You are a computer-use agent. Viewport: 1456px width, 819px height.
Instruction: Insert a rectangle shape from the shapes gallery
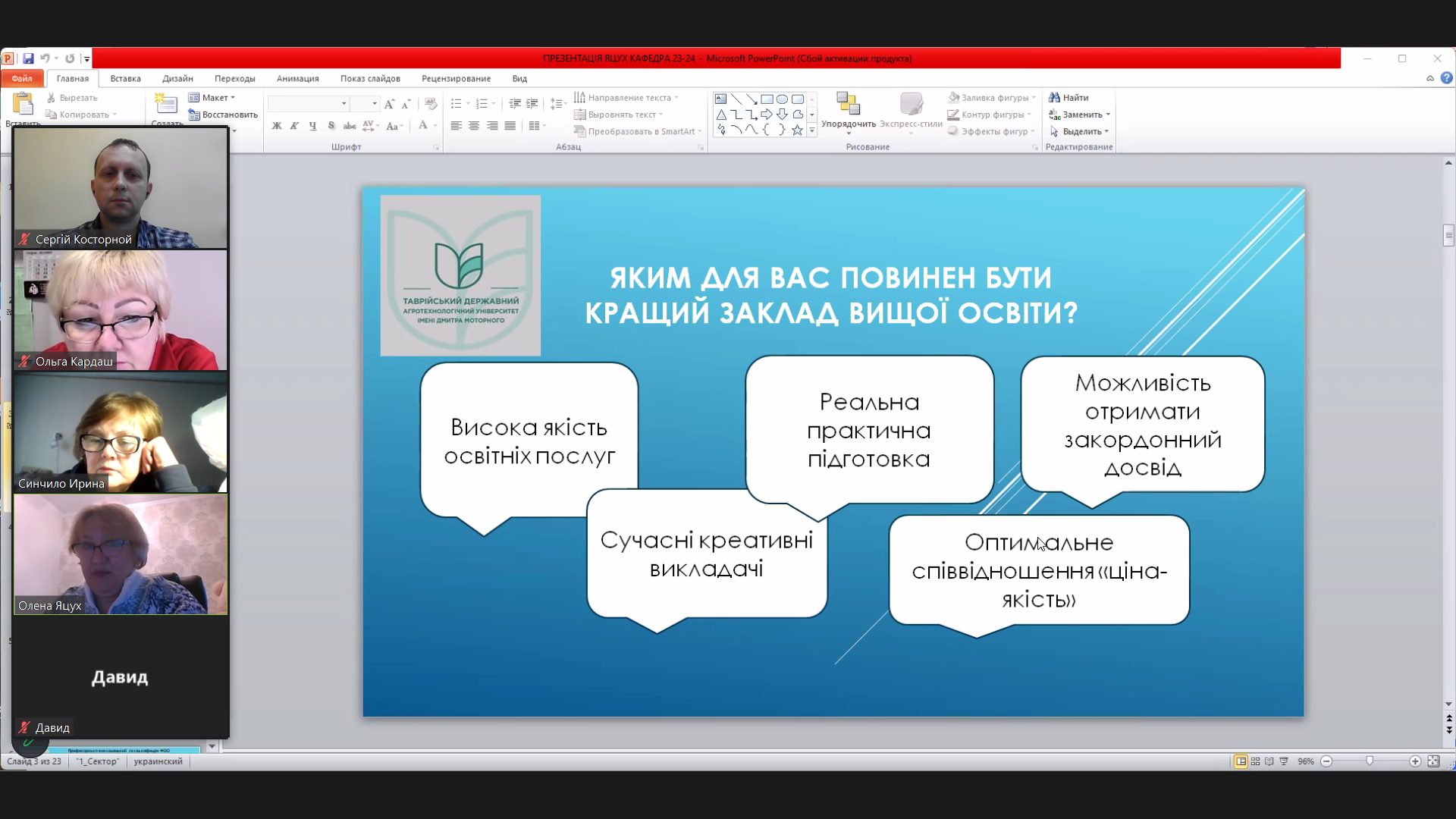coord(766,99)
